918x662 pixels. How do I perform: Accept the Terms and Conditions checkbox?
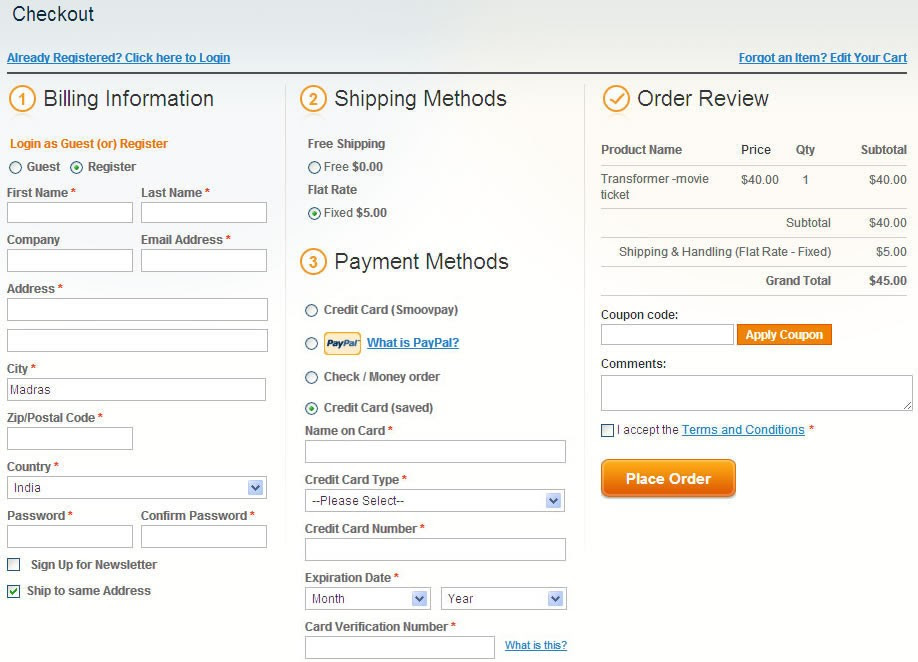point(608,430)
